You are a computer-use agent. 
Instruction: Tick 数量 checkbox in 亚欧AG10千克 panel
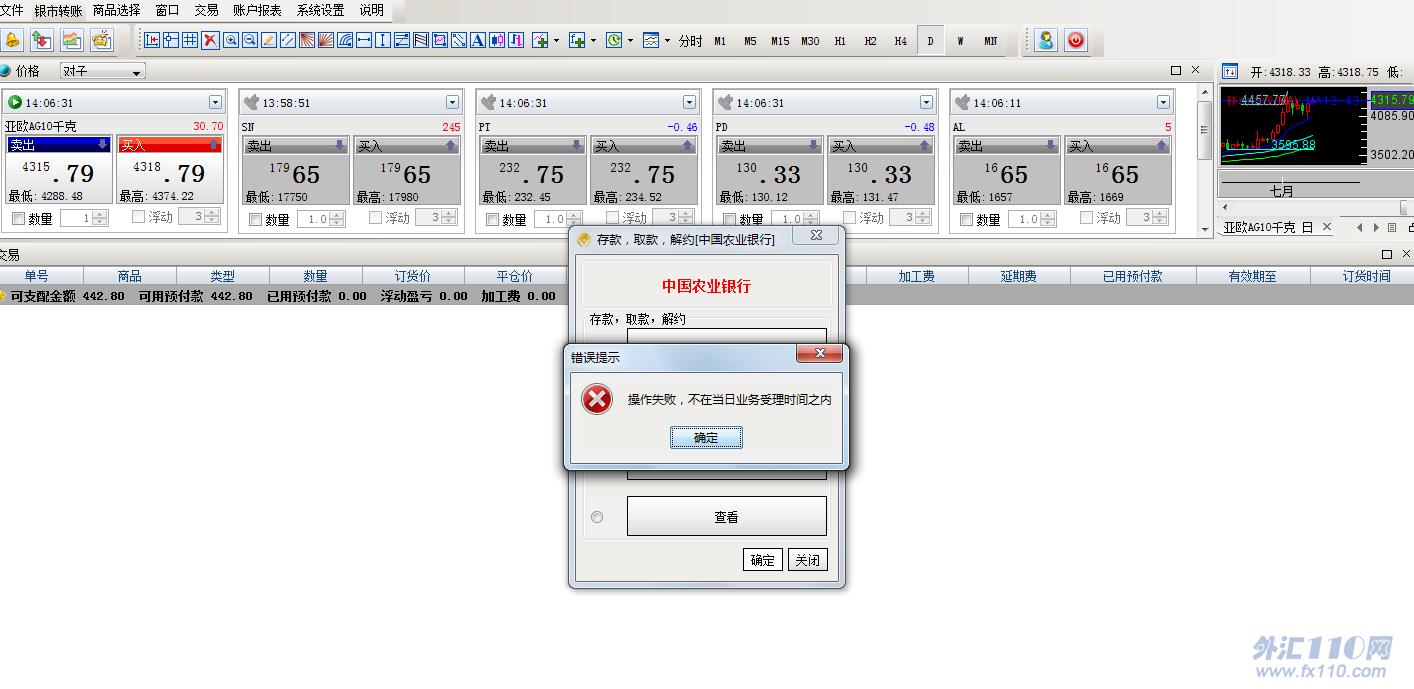coord(18,219)
